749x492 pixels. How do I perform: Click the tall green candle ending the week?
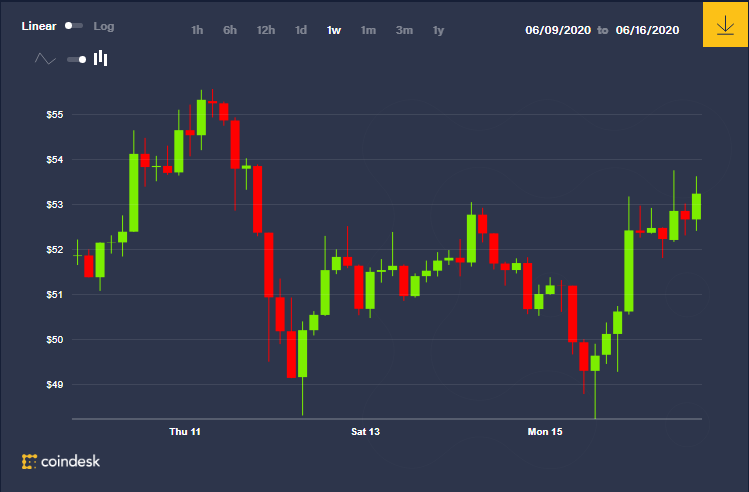click(x=696, y=206)
